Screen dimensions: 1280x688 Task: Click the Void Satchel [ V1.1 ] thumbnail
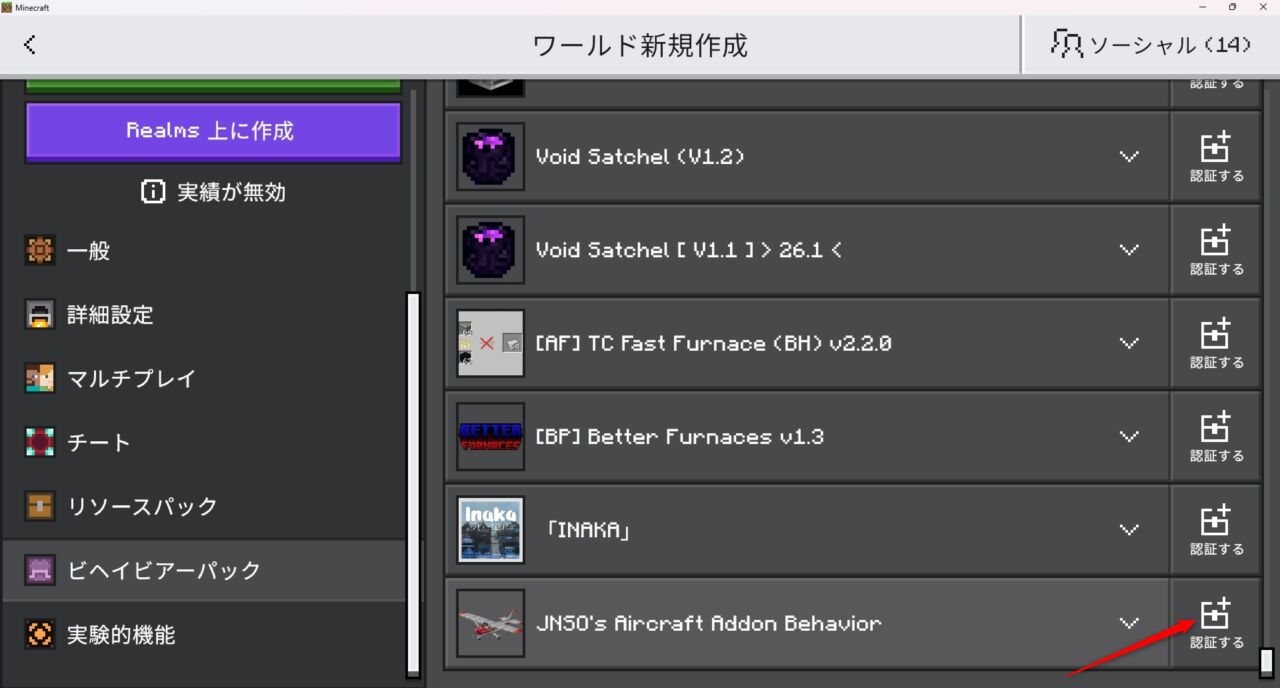[491, 250]
